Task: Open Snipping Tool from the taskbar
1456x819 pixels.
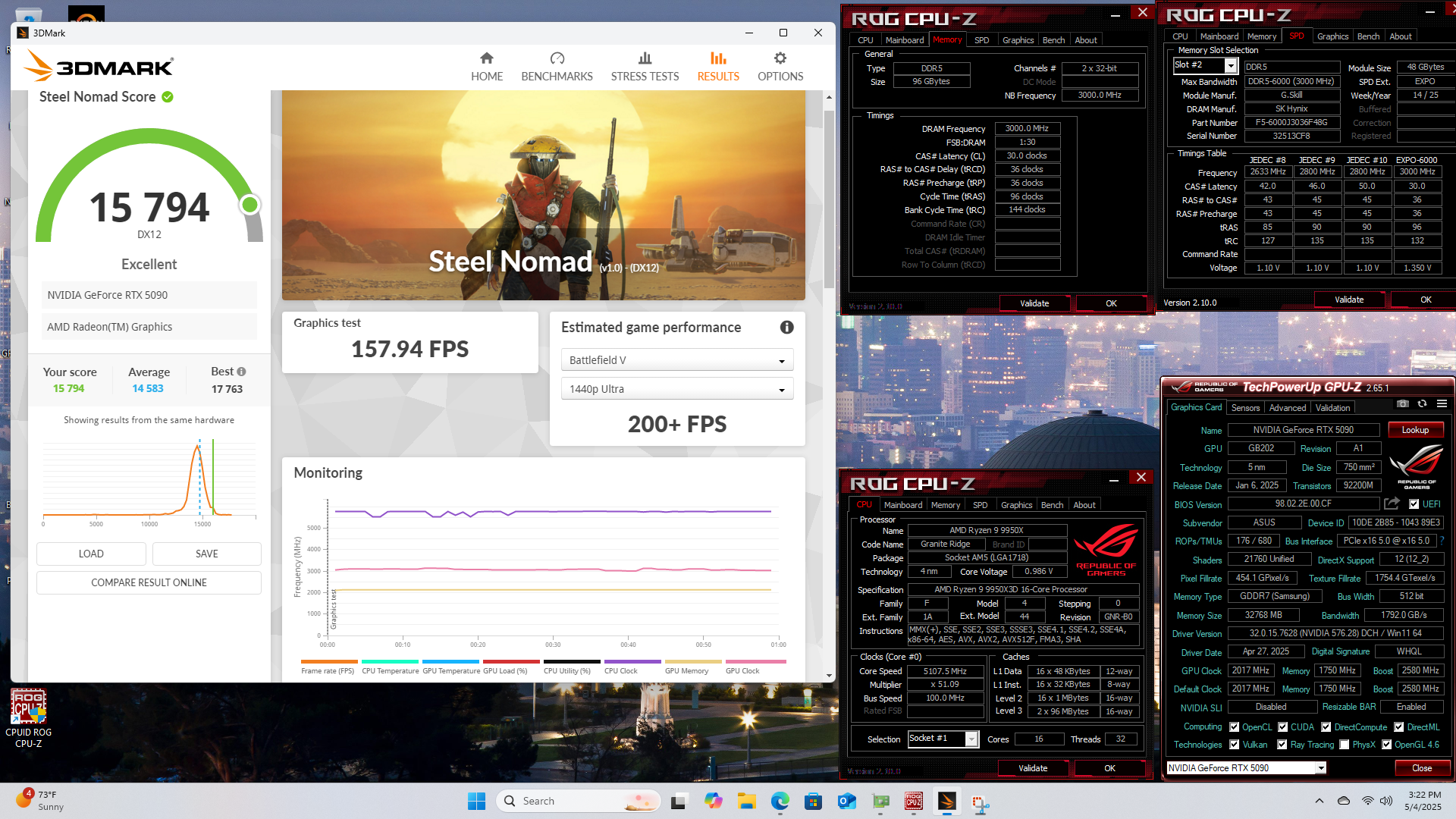Action: point(981,802)
